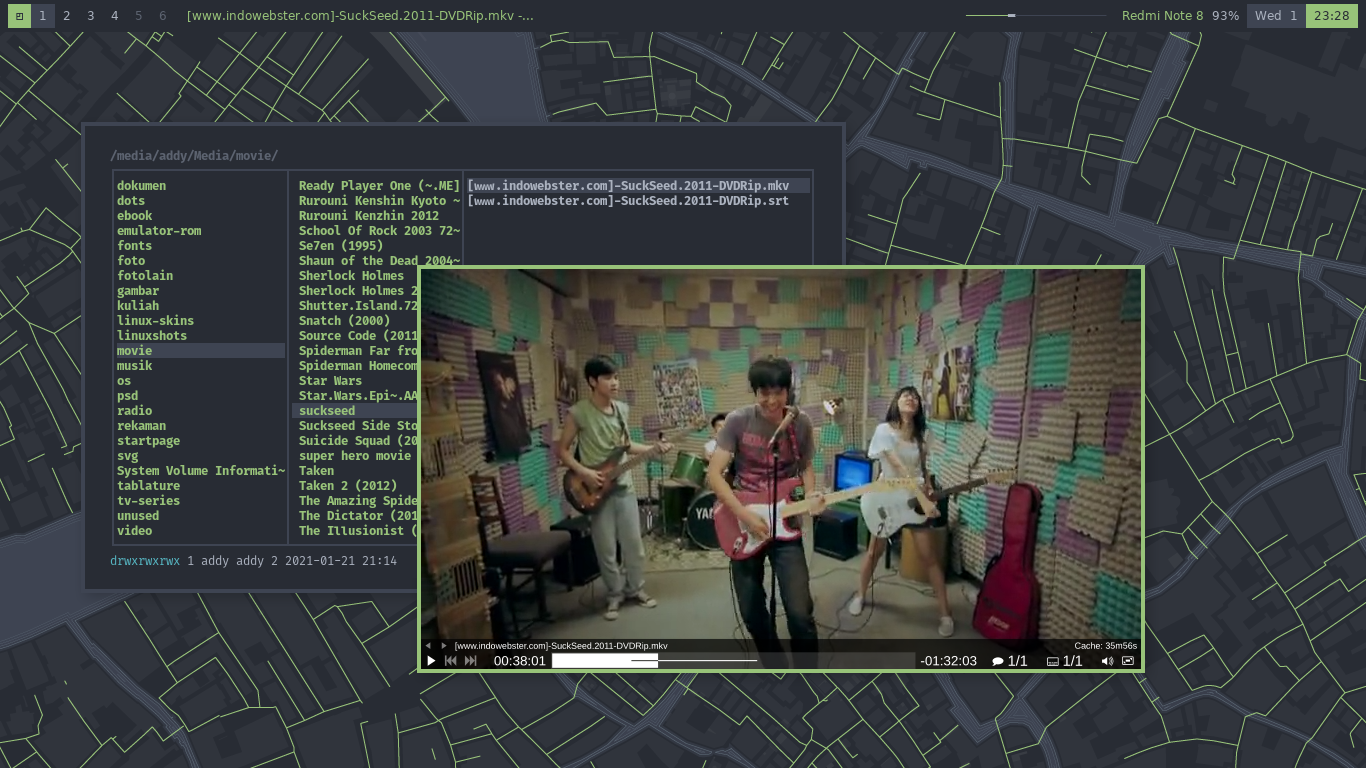The image size is (1366, 768).
Task: Select the SuckSeed .srt subtitle file
Action: (628, 201)
